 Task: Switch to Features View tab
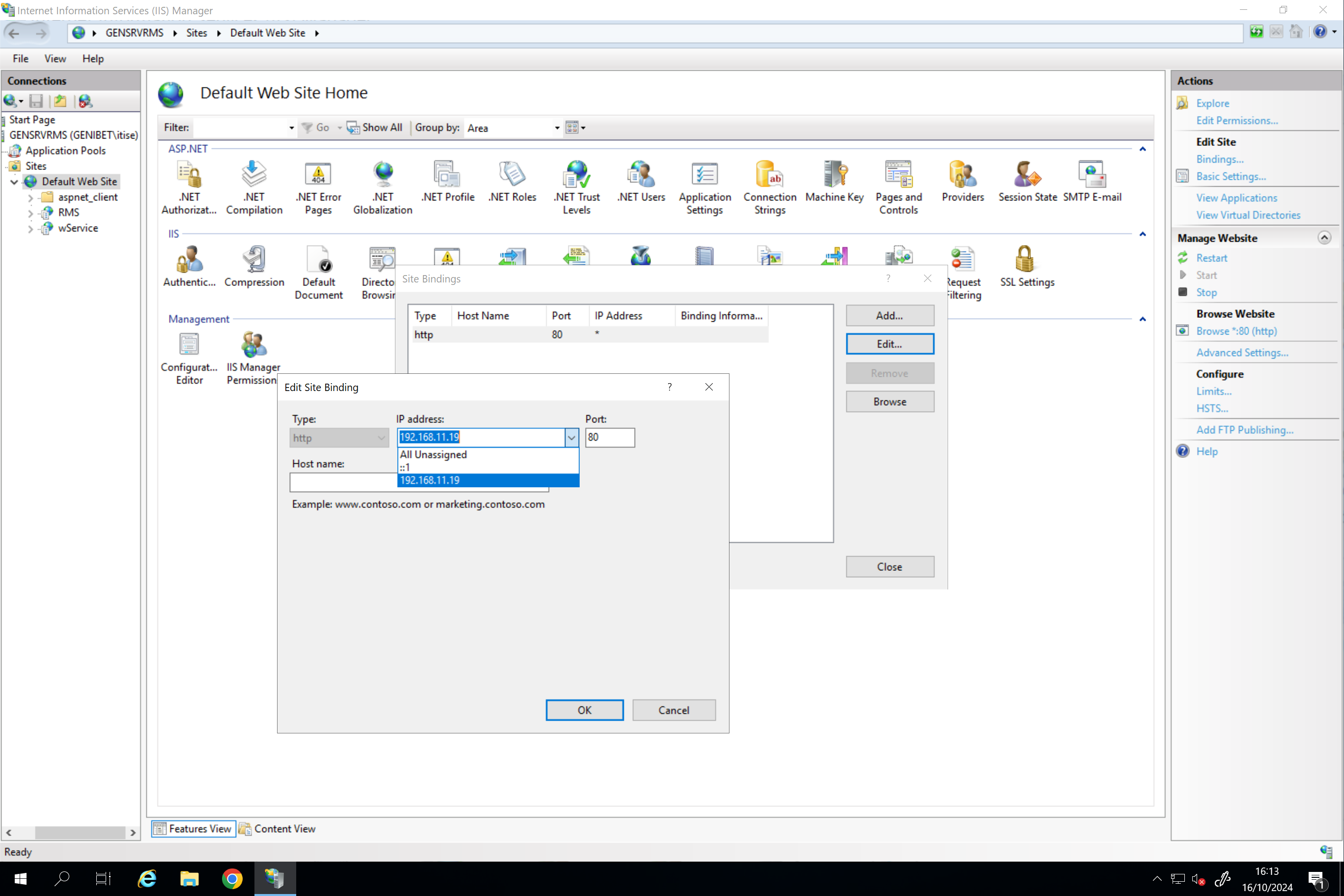[x=193, y=829]
